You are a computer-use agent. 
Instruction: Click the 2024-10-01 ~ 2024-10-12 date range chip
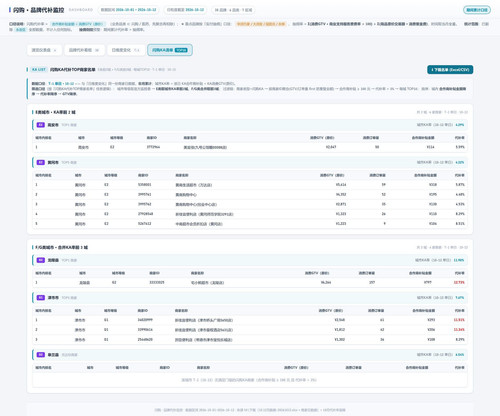(x=128, y=10)
